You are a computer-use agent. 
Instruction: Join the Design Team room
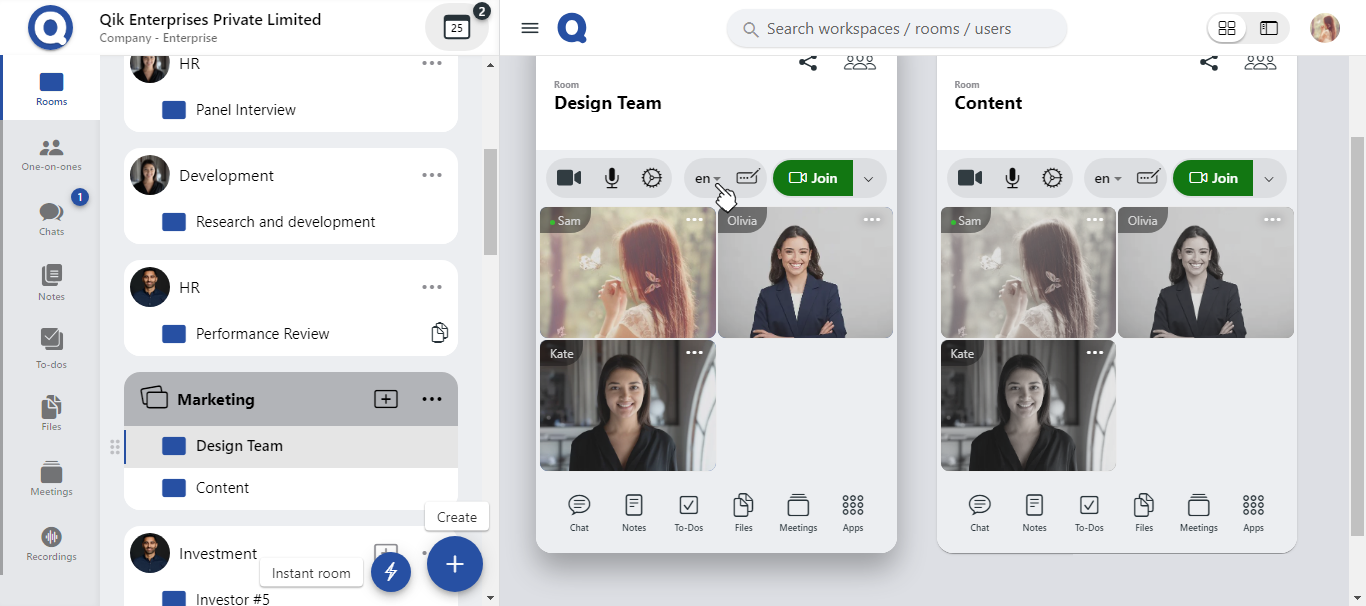(x=813, y=178)
